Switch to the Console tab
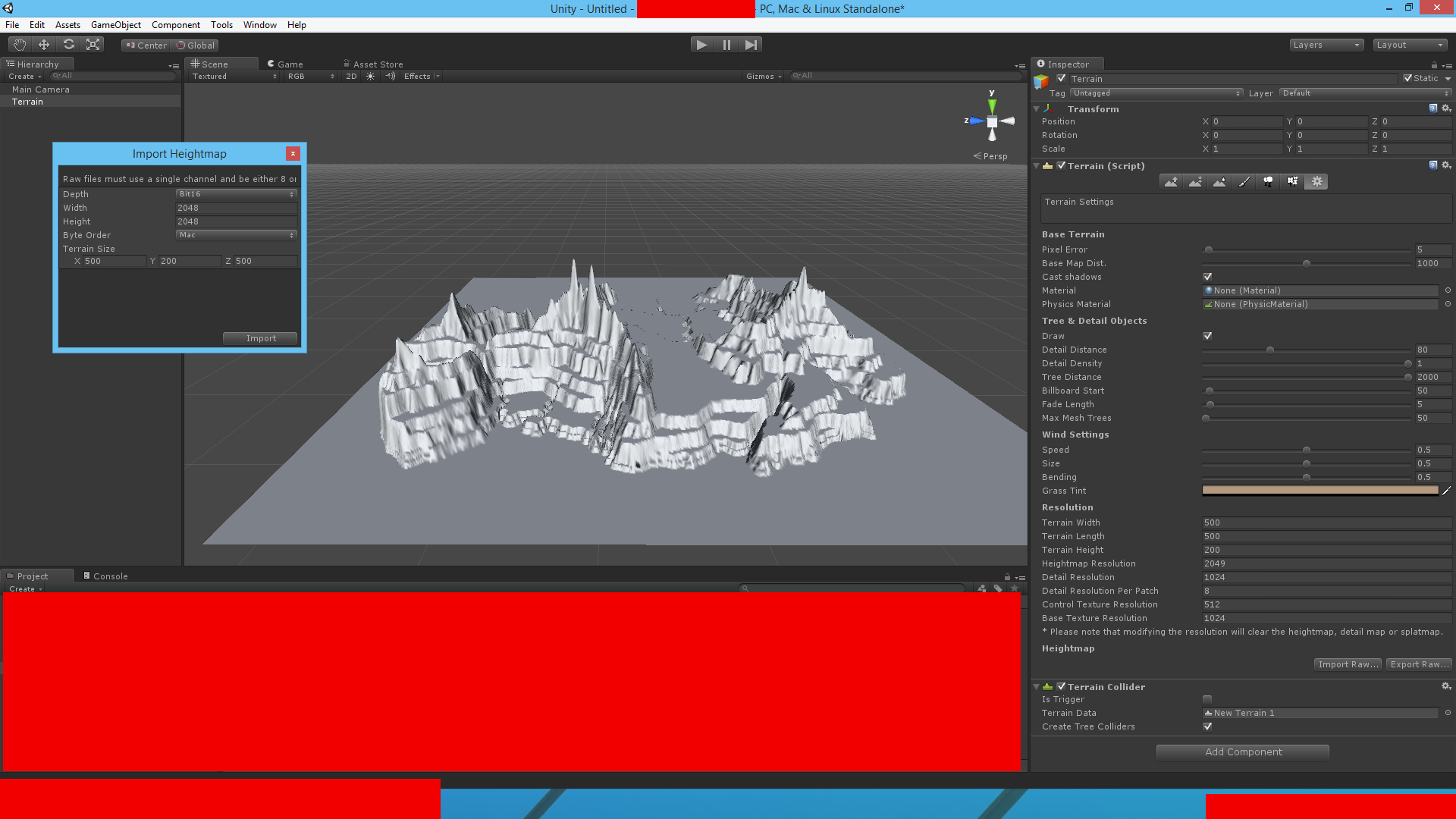 105,576
